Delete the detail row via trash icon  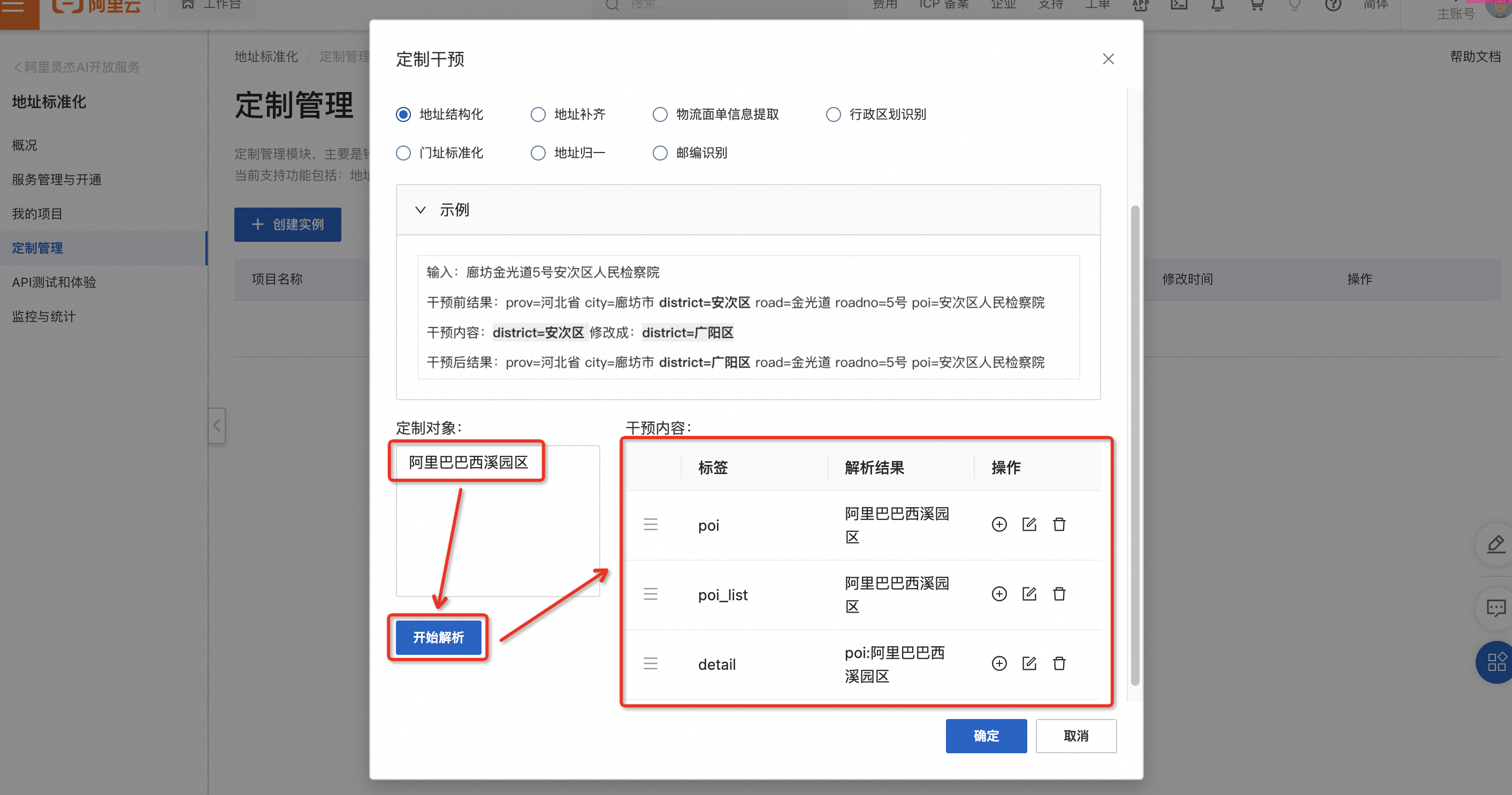tap(1059, 663)
